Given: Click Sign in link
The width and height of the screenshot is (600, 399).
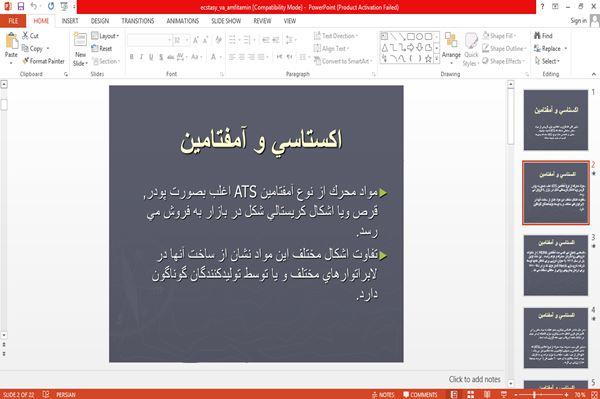Looking at the screenshot, I should point(578,21).
